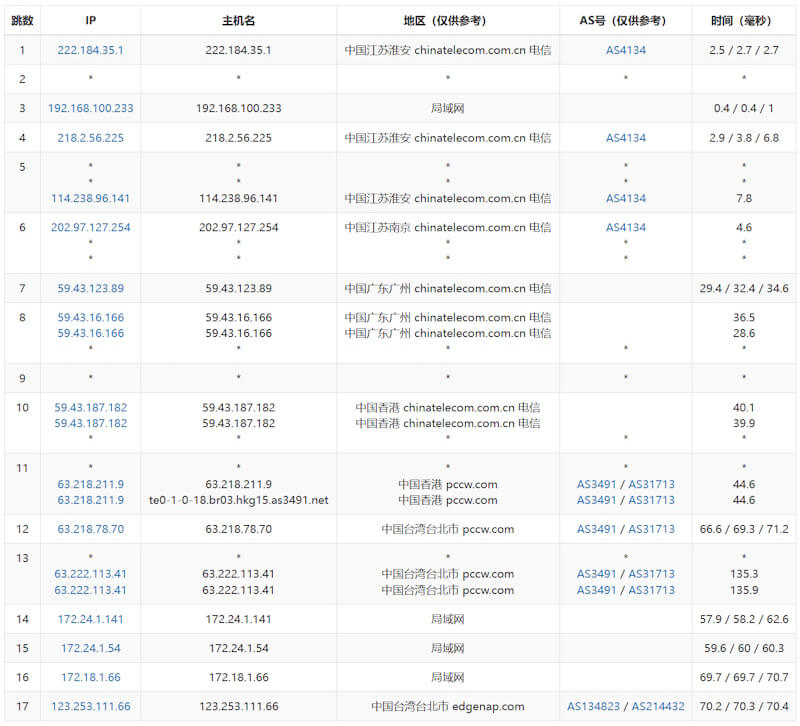The width and height of the screenshot is (800, 726).
Task: Open the blue 218.2.56.225 IP link
Action: coord(90,138)
